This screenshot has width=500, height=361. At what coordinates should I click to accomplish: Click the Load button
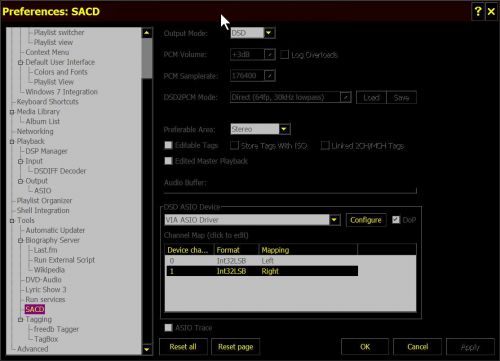click(x=371, y=98)
